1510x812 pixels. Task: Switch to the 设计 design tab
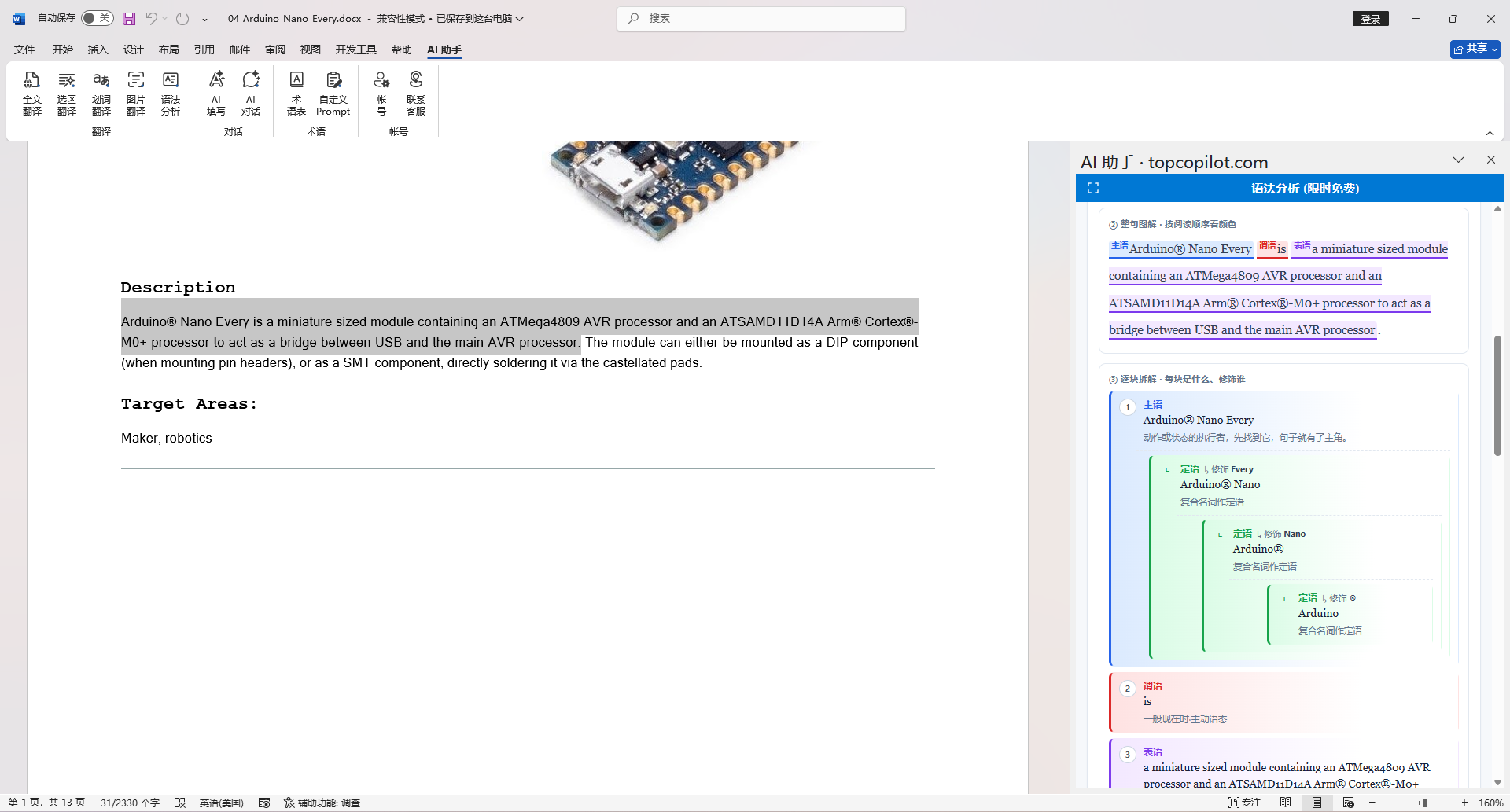pos(134,50)
